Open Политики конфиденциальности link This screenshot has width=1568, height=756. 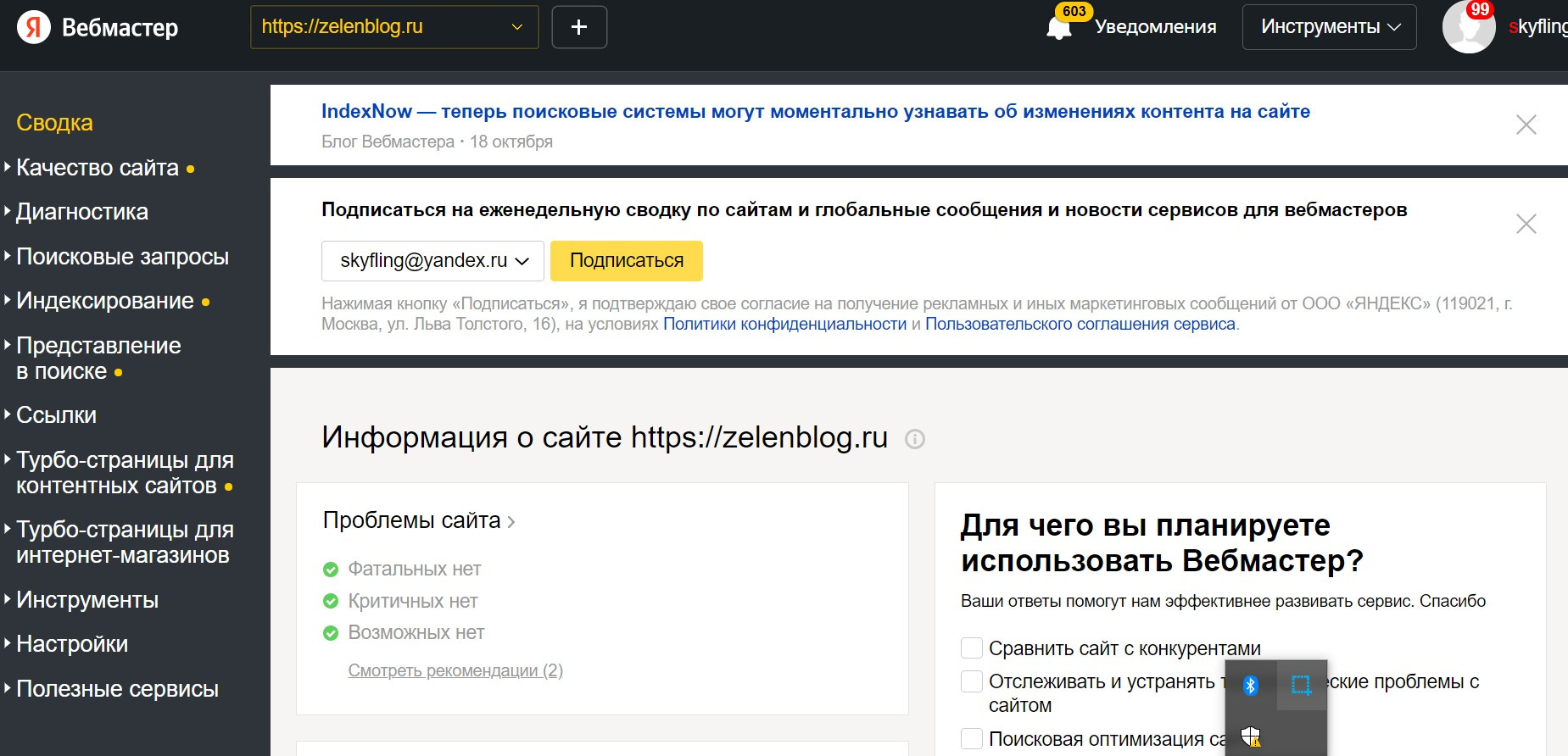(x=785, y=324)
